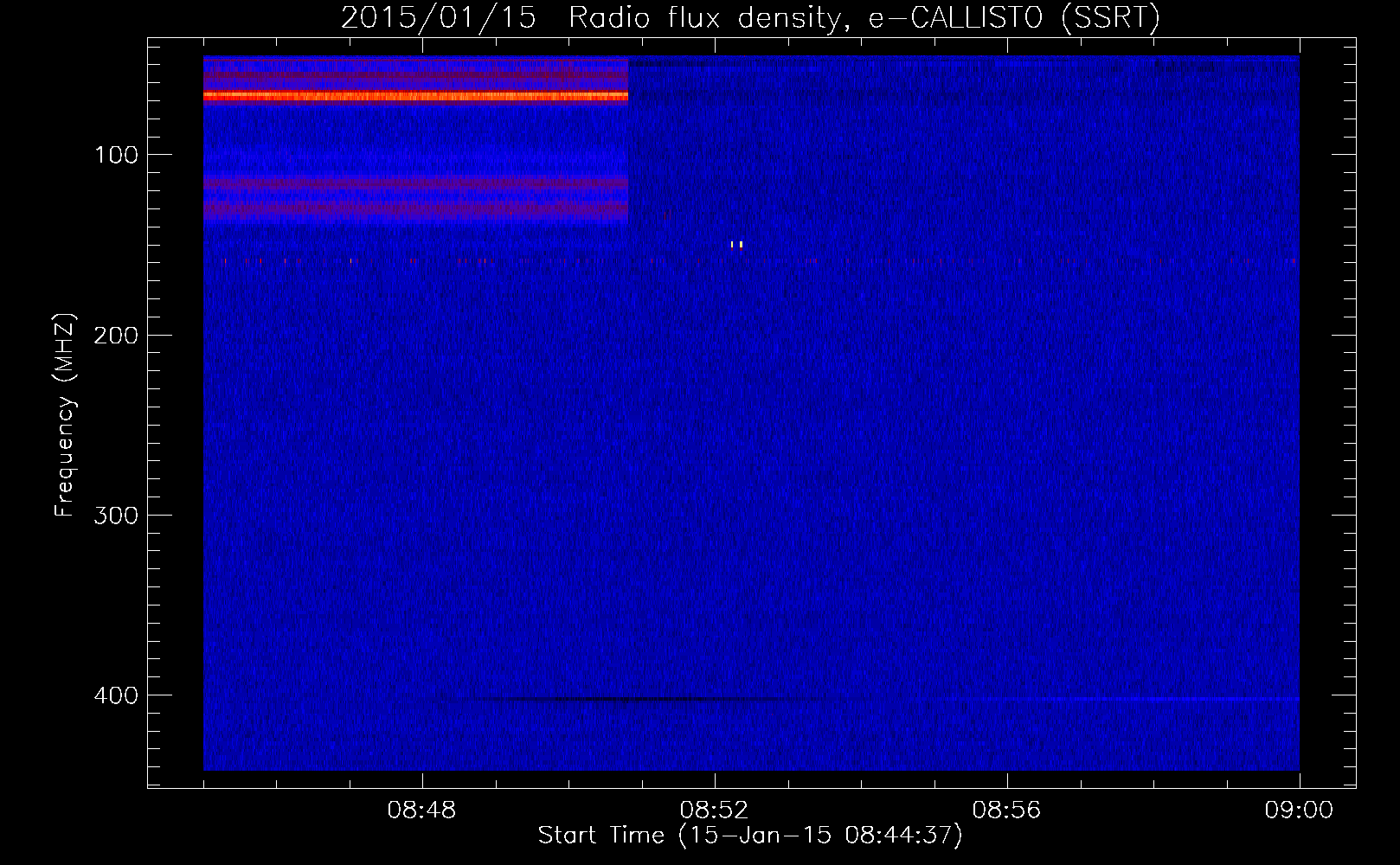Click the "08:48" time tick label
Viewport: 1400px width, 865px height.
click(422, 811)
